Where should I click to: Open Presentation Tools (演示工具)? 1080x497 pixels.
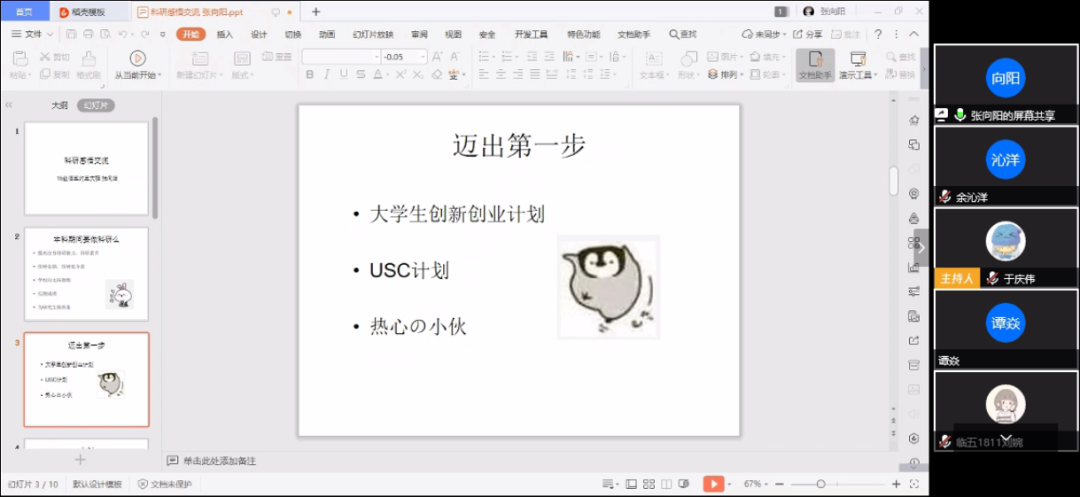coord(858,65)
